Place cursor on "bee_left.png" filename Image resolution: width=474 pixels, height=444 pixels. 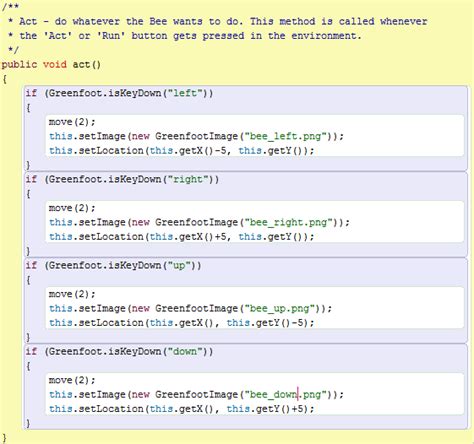[285, 136]
